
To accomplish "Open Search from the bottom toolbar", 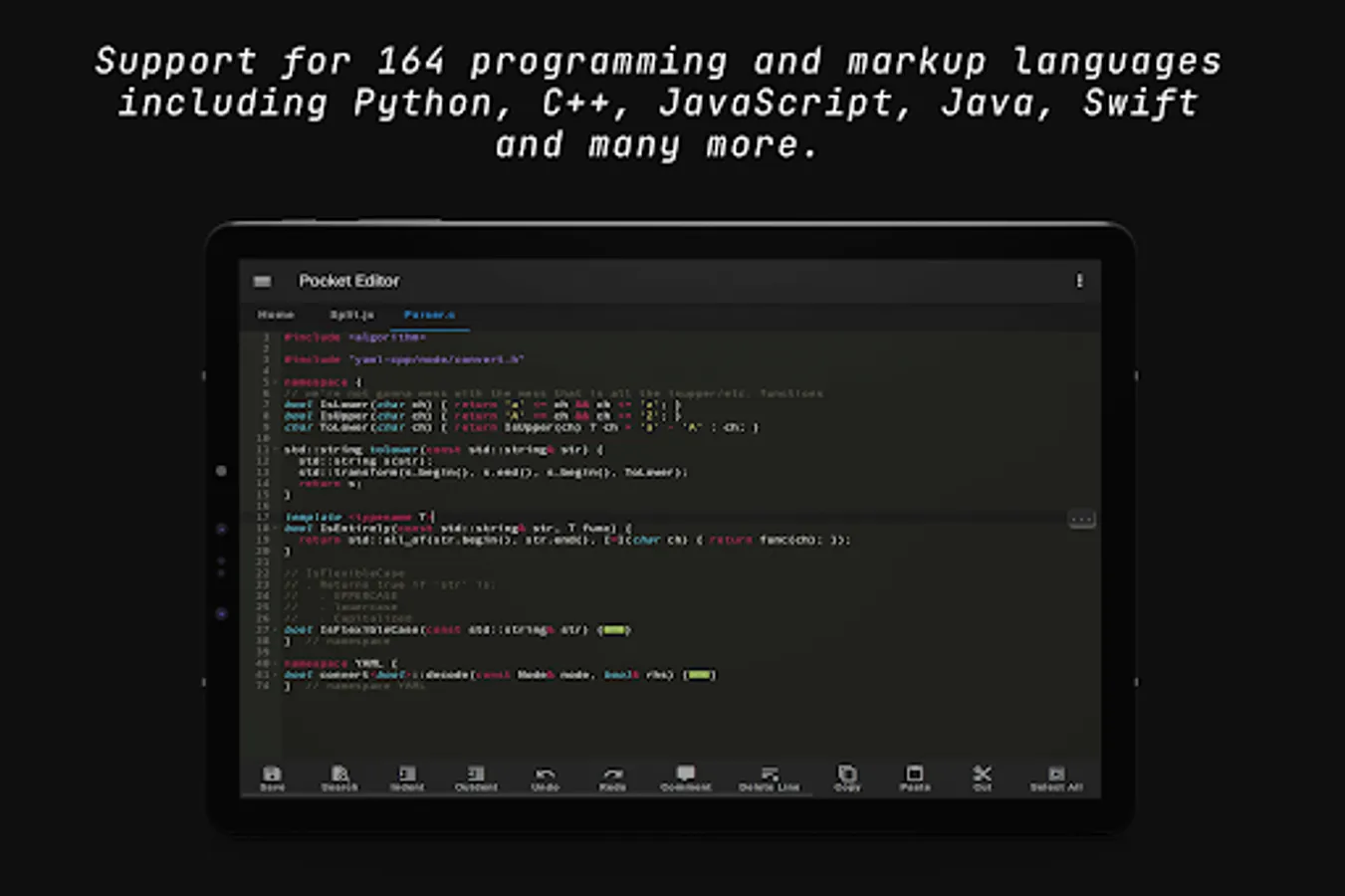I will coord(339,779).
